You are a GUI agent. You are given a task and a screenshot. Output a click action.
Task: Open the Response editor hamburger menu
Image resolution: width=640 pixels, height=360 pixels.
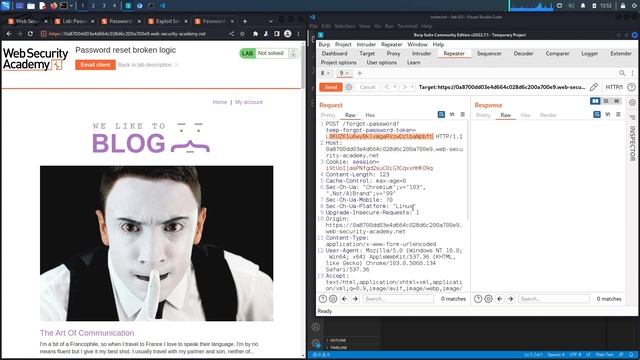[x=618, y=115]
